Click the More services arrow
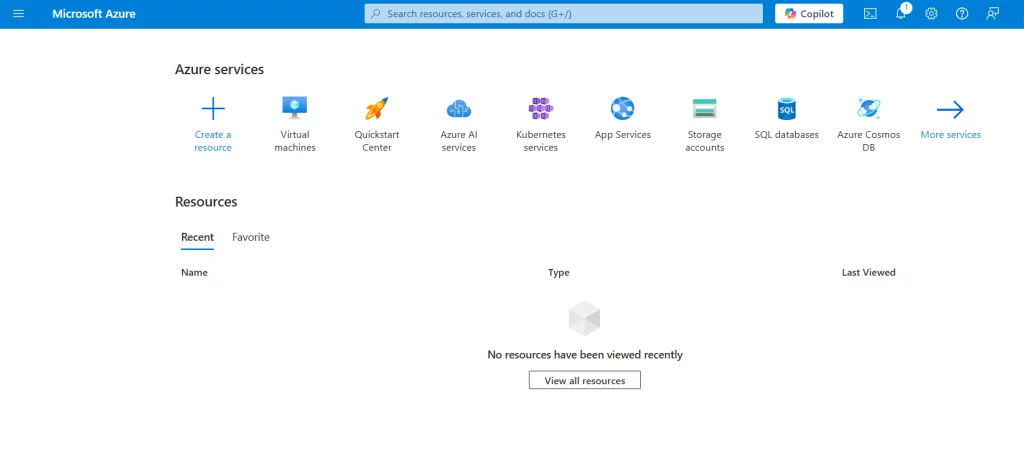 click(950, 110)
